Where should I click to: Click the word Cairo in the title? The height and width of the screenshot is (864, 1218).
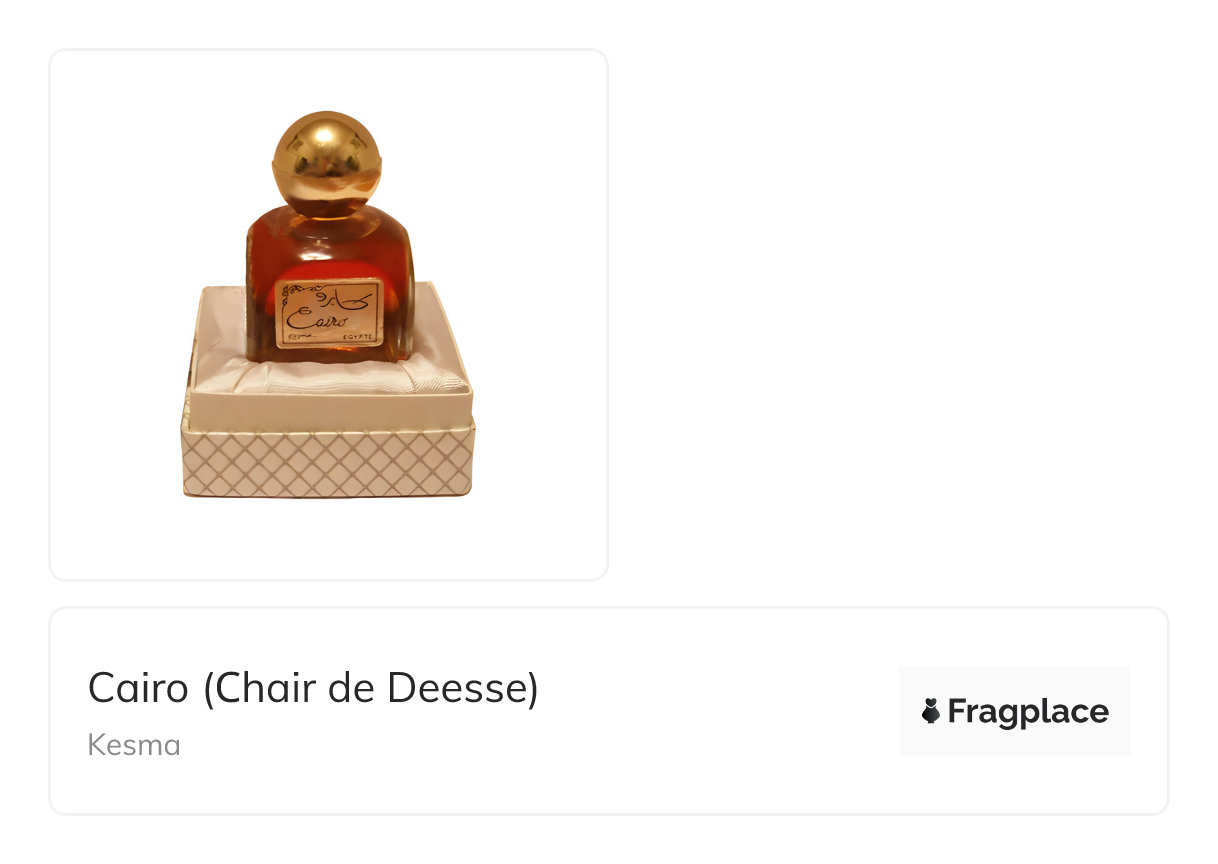pos(138,688)
